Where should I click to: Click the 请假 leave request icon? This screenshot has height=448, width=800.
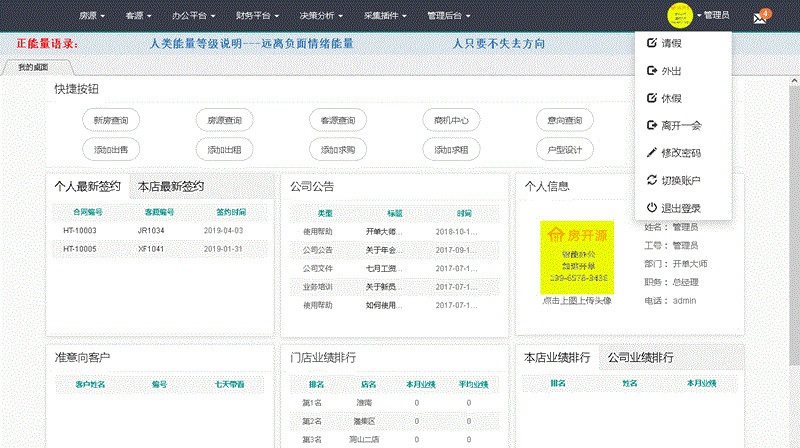[x=652, y=43]
